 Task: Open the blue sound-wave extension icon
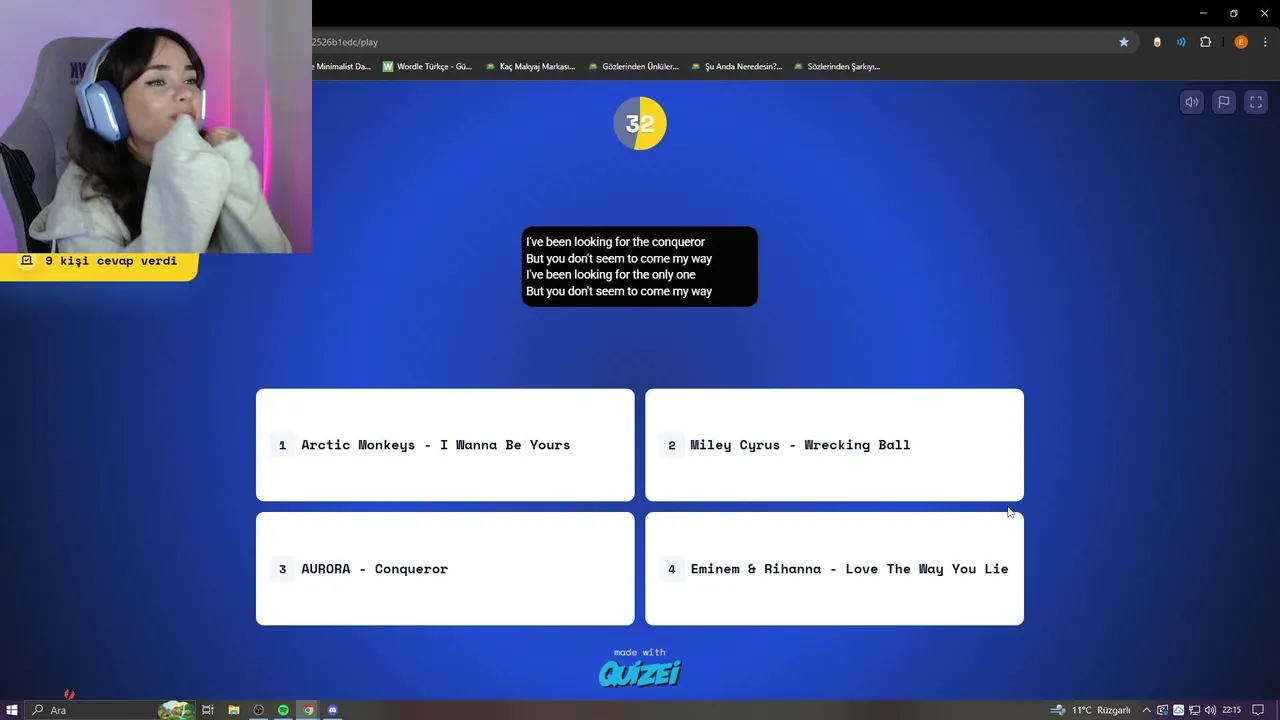[x=1181, y=42]
